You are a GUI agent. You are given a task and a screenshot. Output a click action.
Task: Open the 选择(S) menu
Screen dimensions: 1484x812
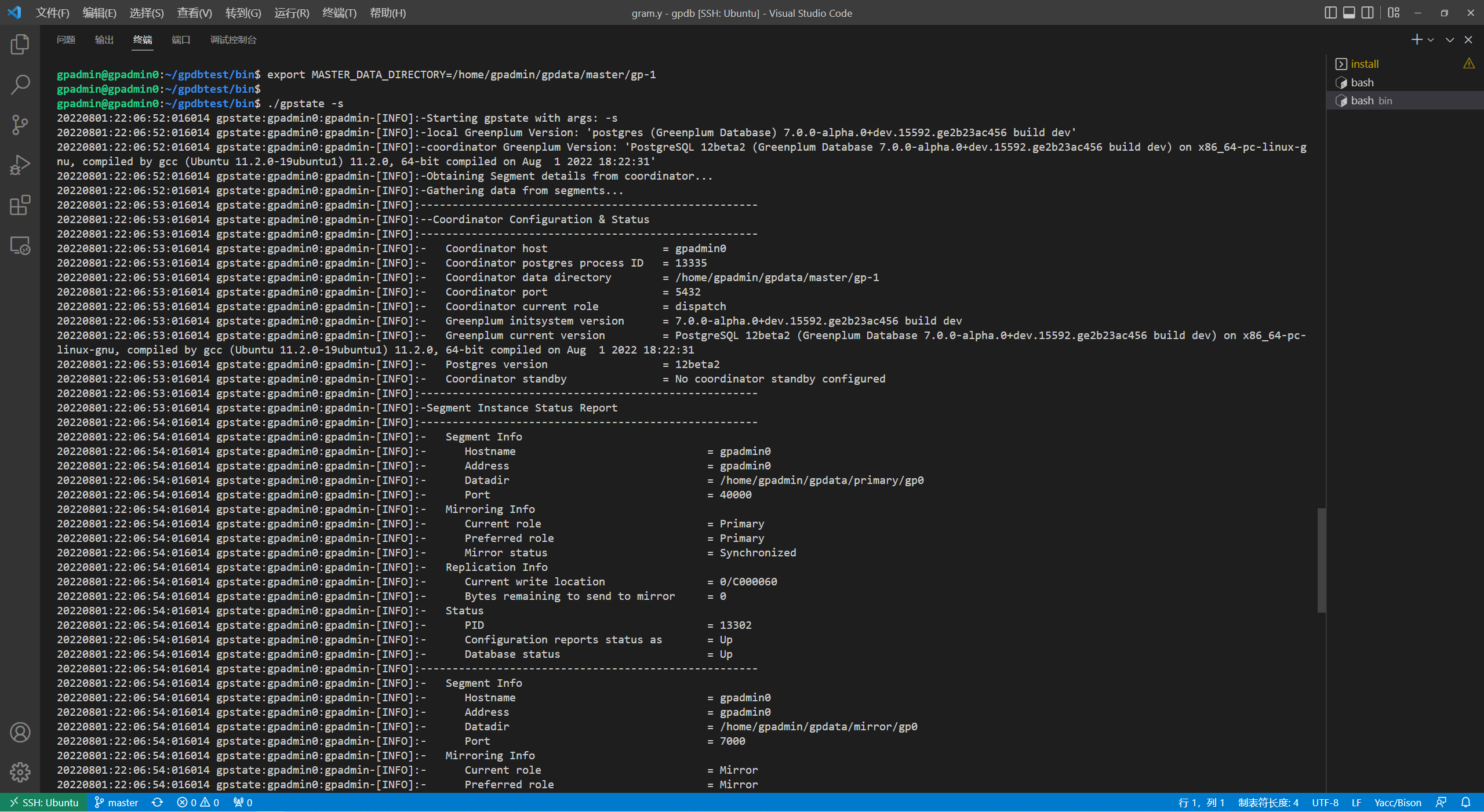coord(146,13)
